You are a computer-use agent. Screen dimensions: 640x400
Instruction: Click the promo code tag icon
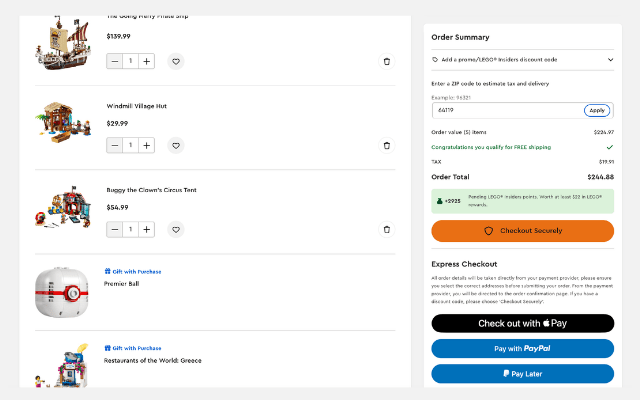click(435, 60)
